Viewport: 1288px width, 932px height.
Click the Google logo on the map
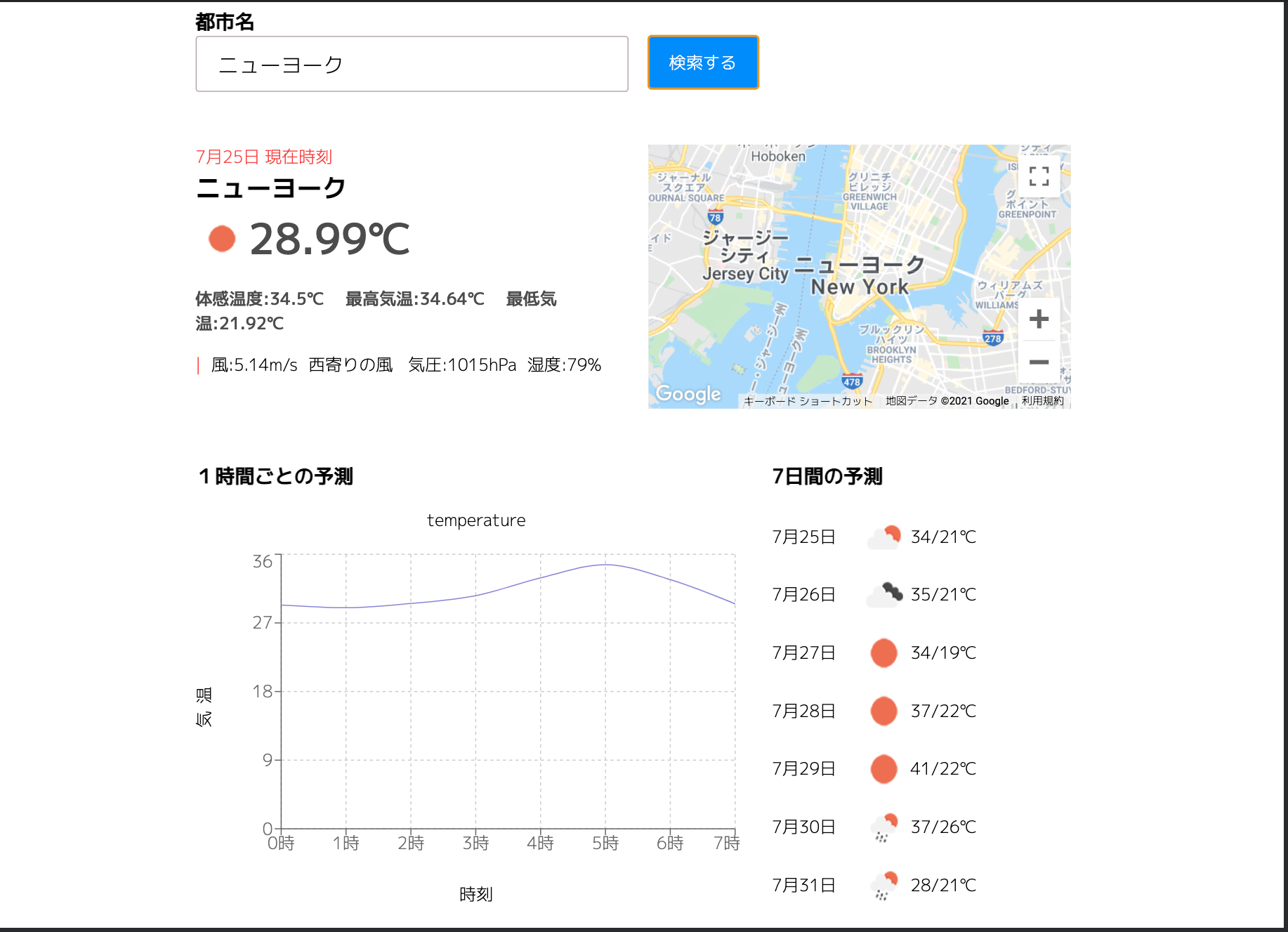(x=688, y=394)
